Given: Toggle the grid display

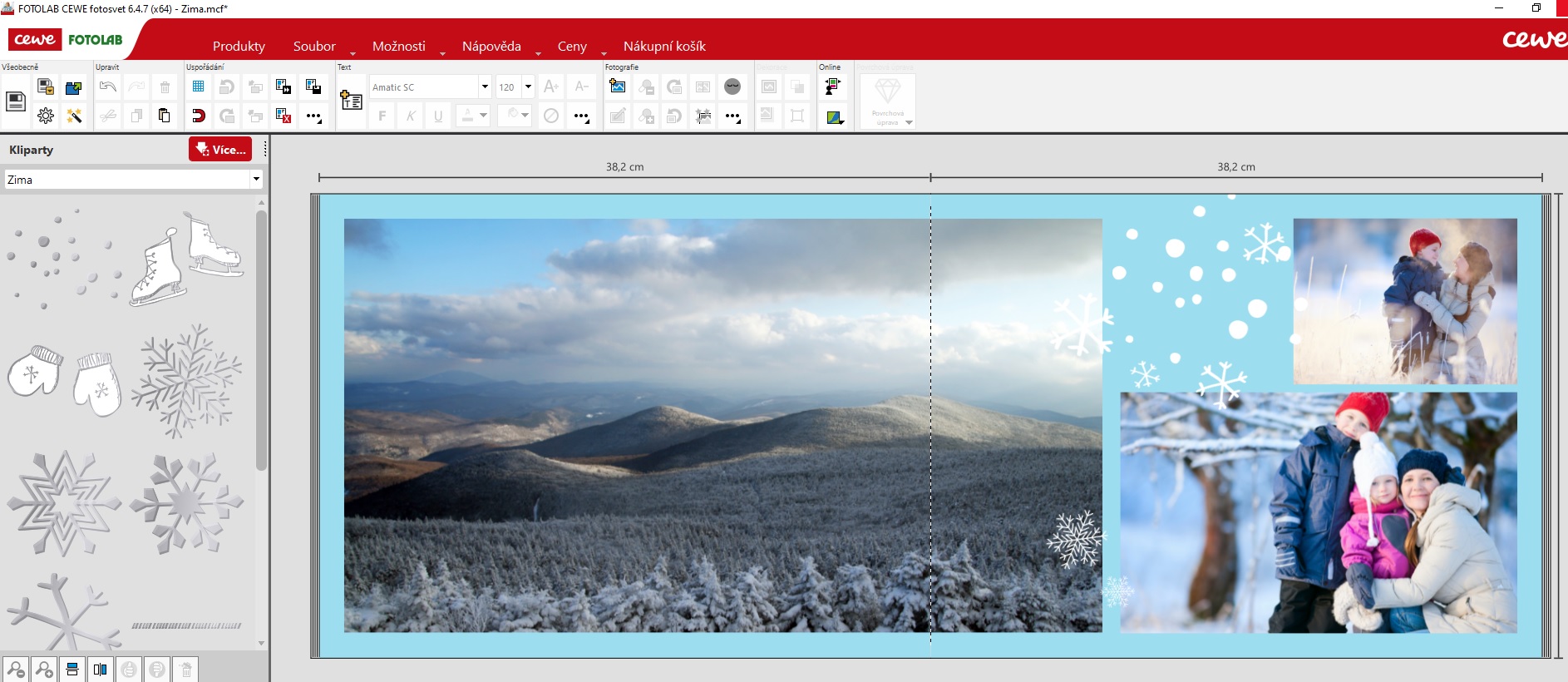Looking at the screenshot, I should (x=199, y=86).
